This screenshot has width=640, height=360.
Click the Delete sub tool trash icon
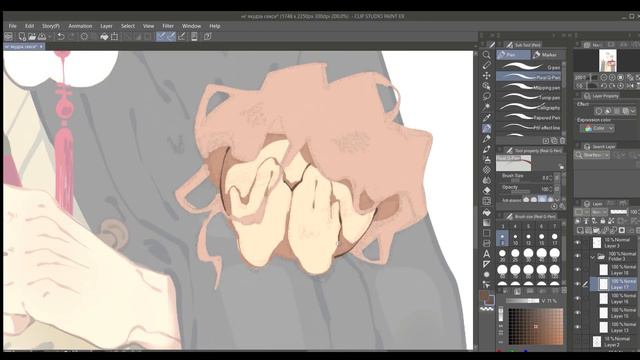562,140
